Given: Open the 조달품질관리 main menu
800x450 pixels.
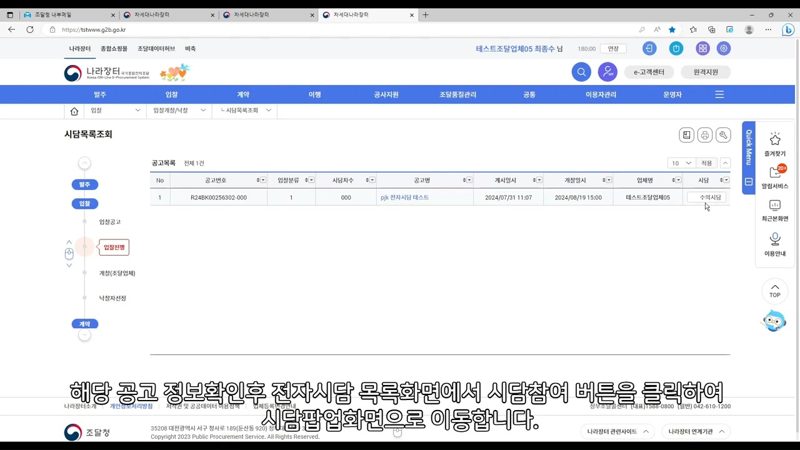Looking at the screenshot, I should tap(458, 95).
